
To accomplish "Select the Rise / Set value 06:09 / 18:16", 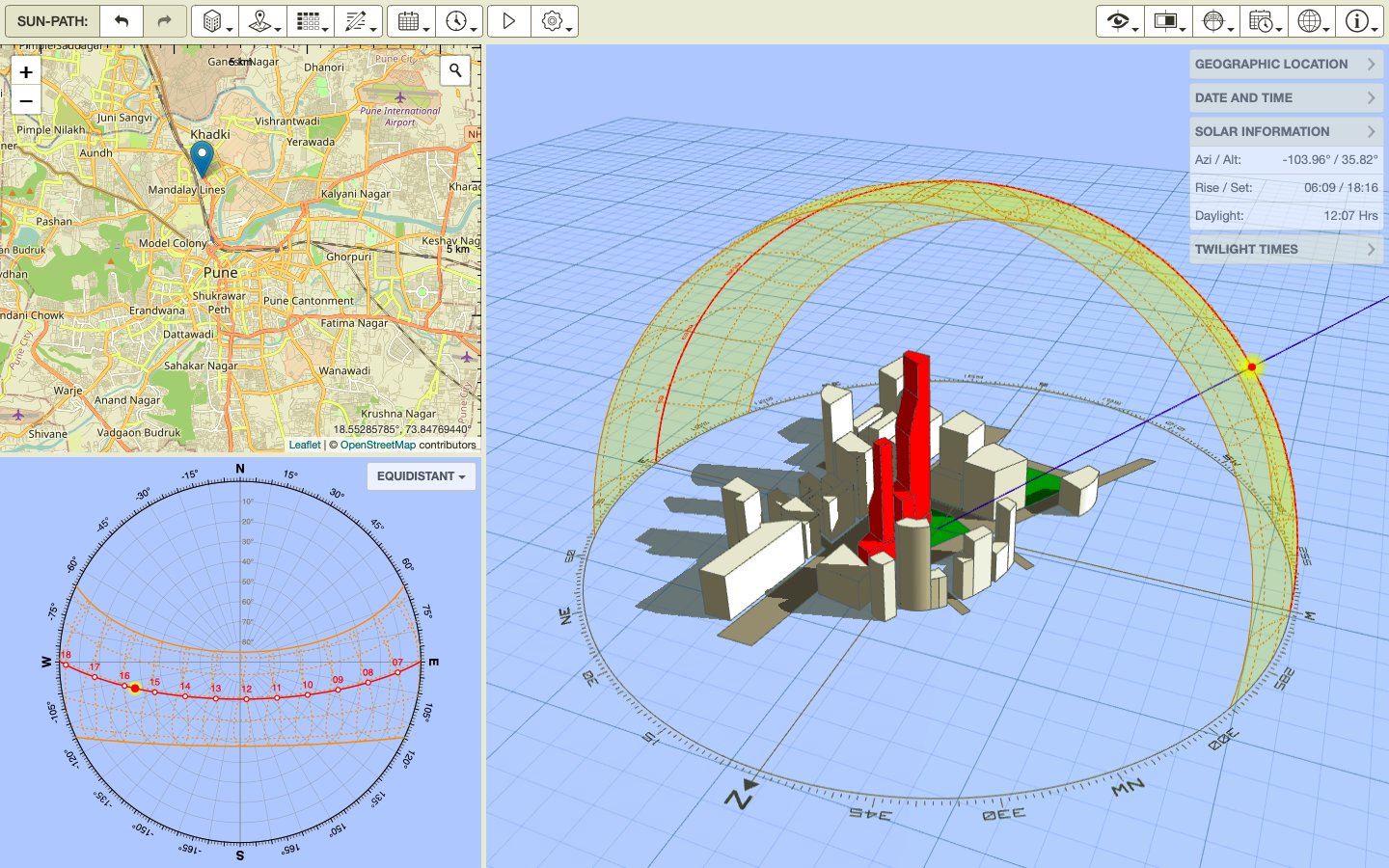I will point(1341,188).
